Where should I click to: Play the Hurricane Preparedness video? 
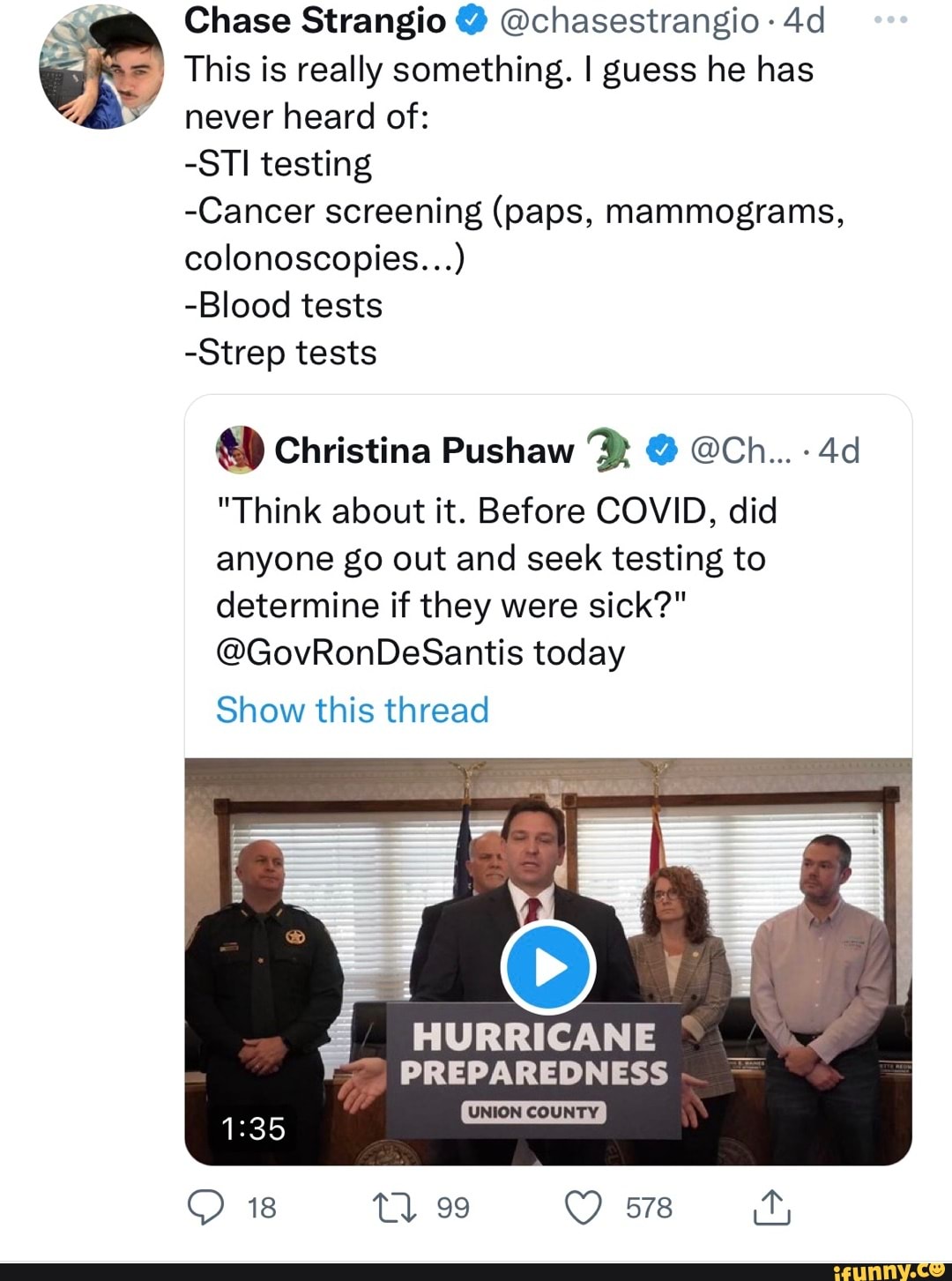[x=548, y=967]
